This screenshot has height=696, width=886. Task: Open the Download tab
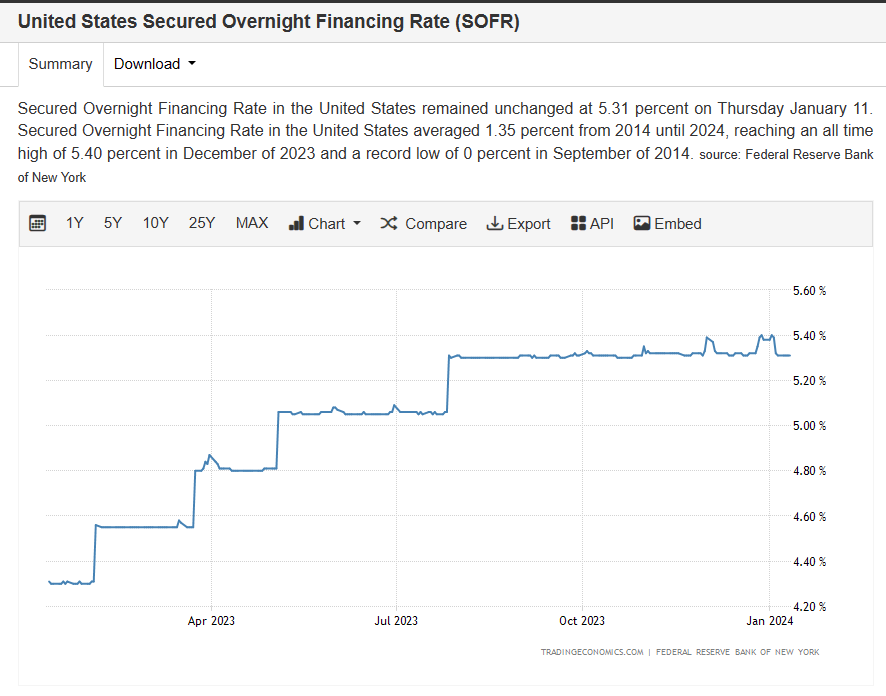(148, 63)
